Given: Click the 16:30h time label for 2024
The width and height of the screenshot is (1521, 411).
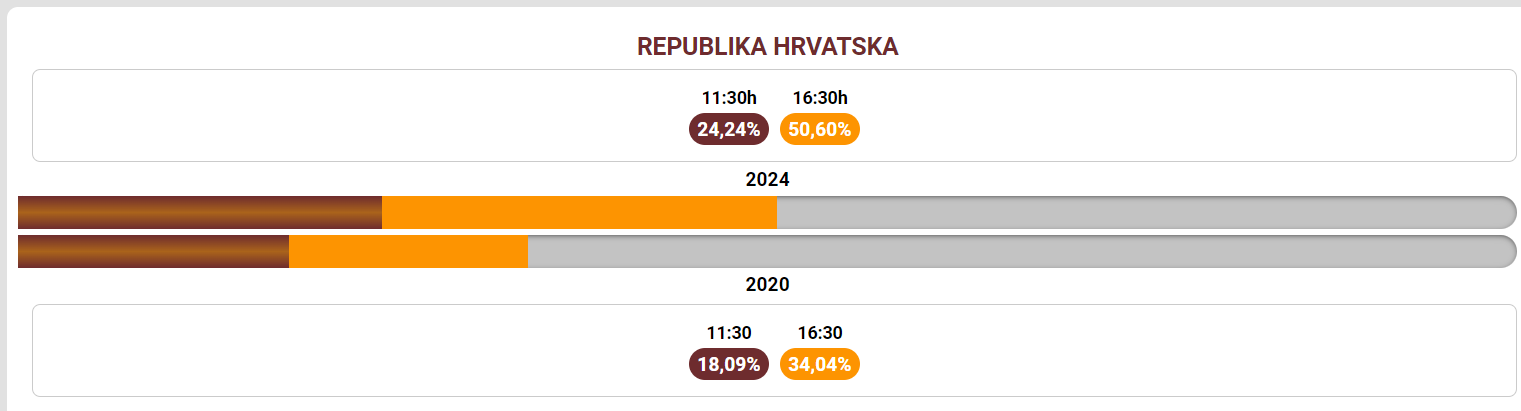Looking at the screenshot, I should [x=820, y=98].
